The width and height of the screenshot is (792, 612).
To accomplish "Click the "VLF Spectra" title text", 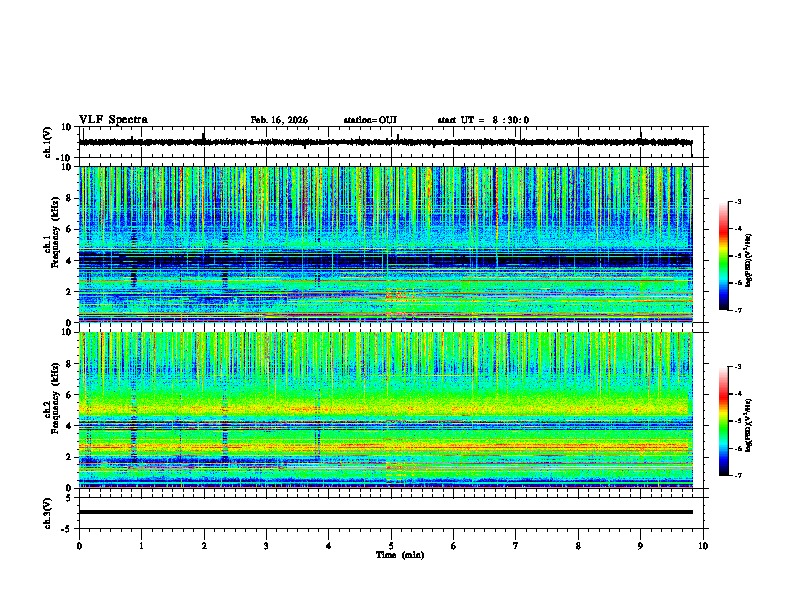I will click(x=113, y=120).
